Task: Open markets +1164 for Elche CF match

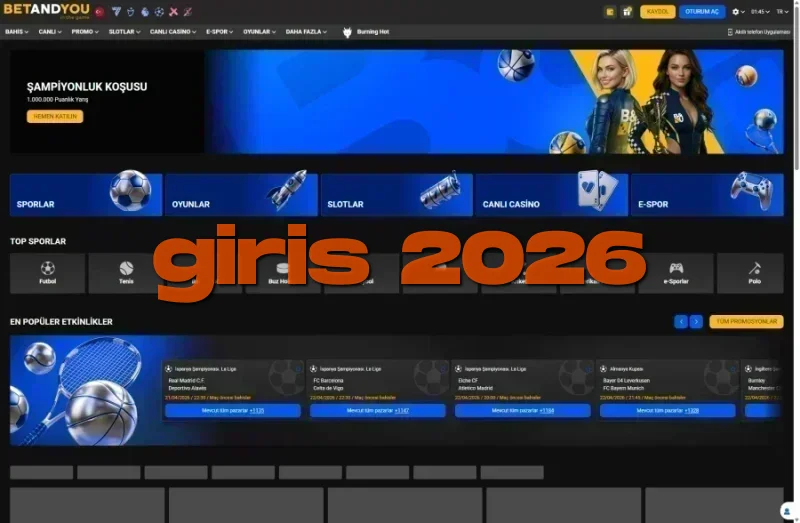Action: coord(522,411)
